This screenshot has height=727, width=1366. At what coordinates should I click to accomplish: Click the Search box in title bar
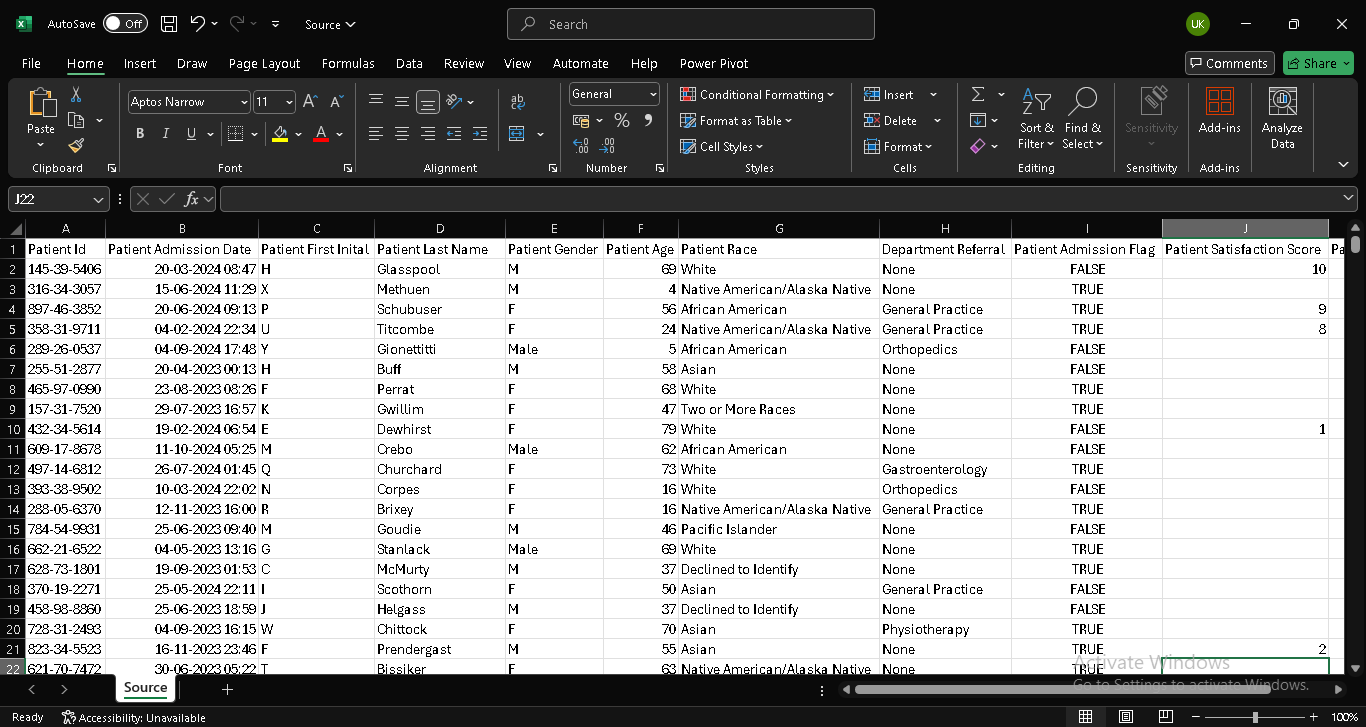pyautogui.click(x=690, y=24)
